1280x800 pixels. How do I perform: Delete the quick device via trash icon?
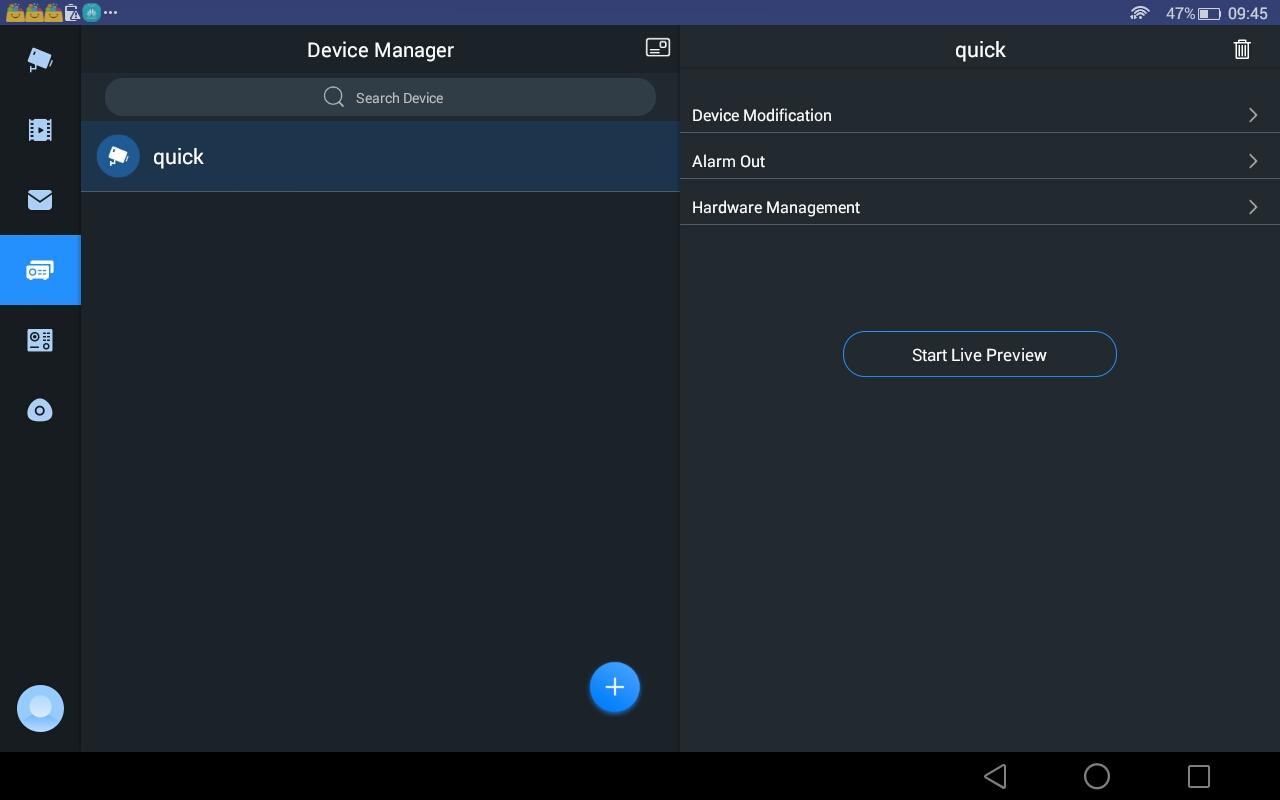1242,49
